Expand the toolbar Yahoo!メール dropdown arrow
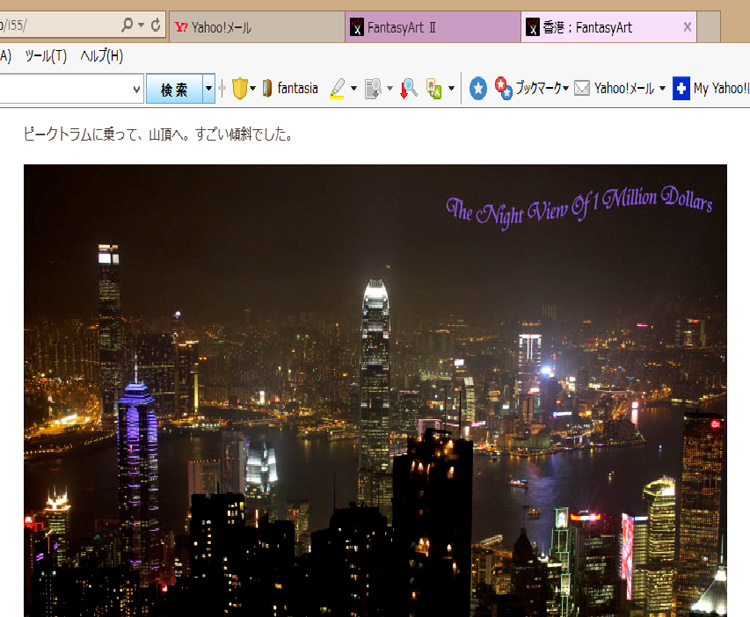The width and height of the screenshot is (750, 617). (662, 88)
